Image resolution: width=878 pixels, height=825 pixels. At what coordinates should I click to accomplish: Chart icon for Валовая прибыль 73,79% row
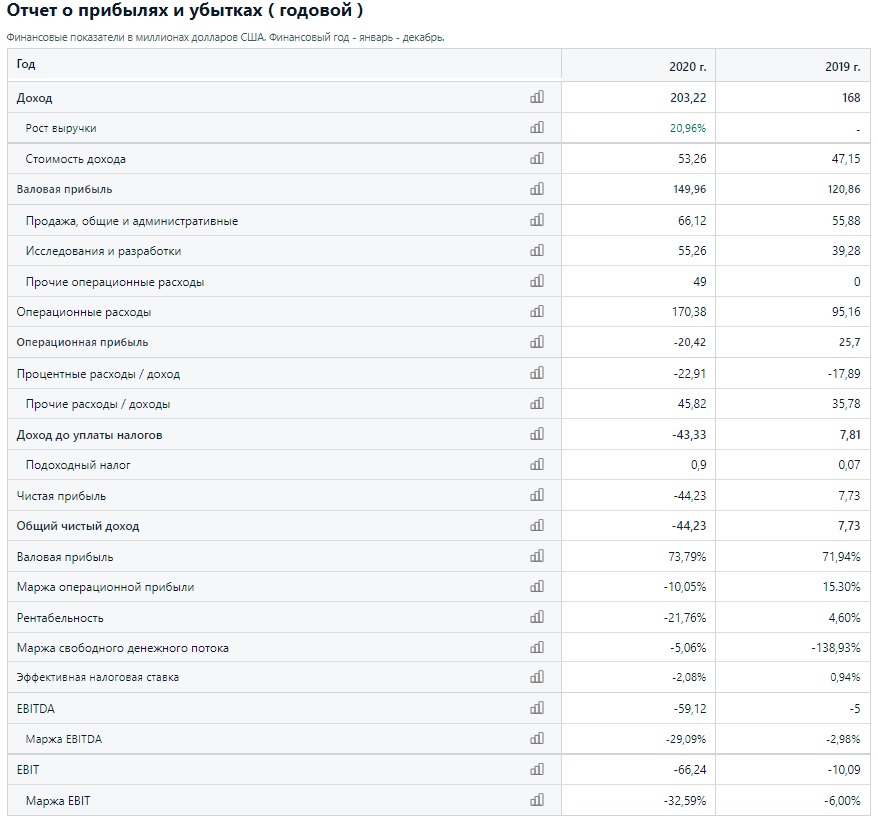[x=536, y=556]
